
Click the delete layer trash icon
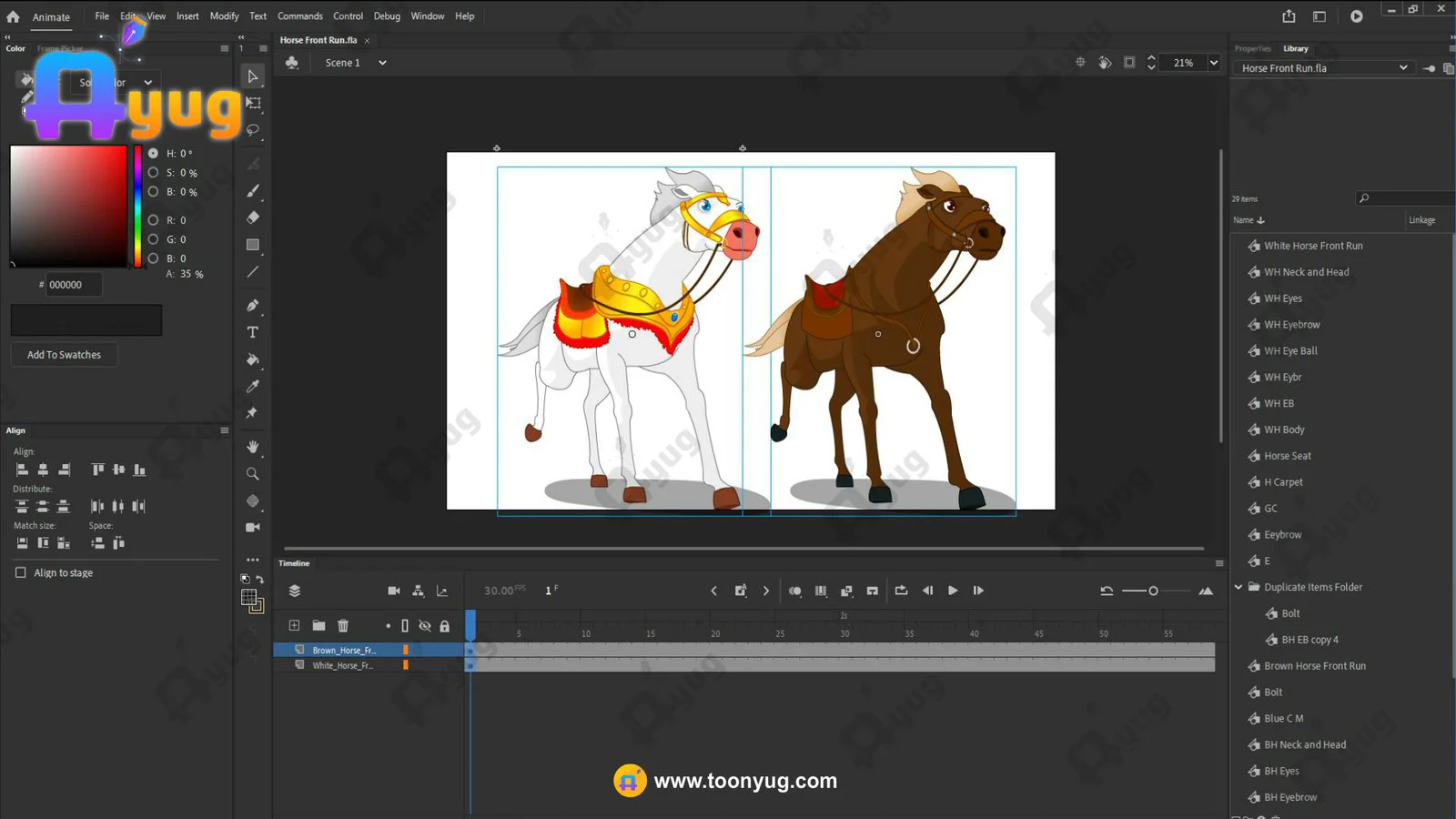[343, 626]
